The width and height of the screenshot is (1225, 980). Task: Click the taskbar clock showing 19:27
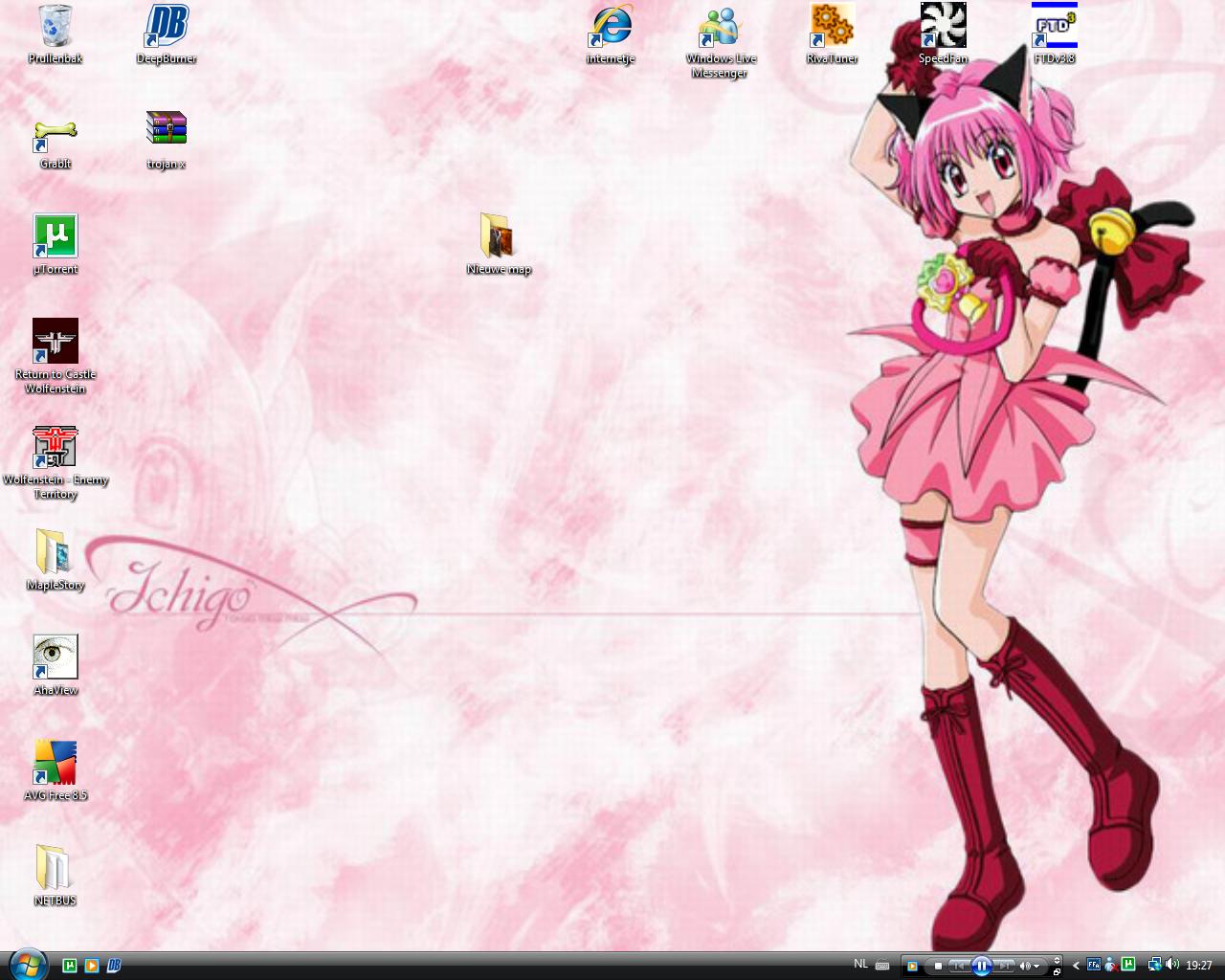(x=1199, y=966)
